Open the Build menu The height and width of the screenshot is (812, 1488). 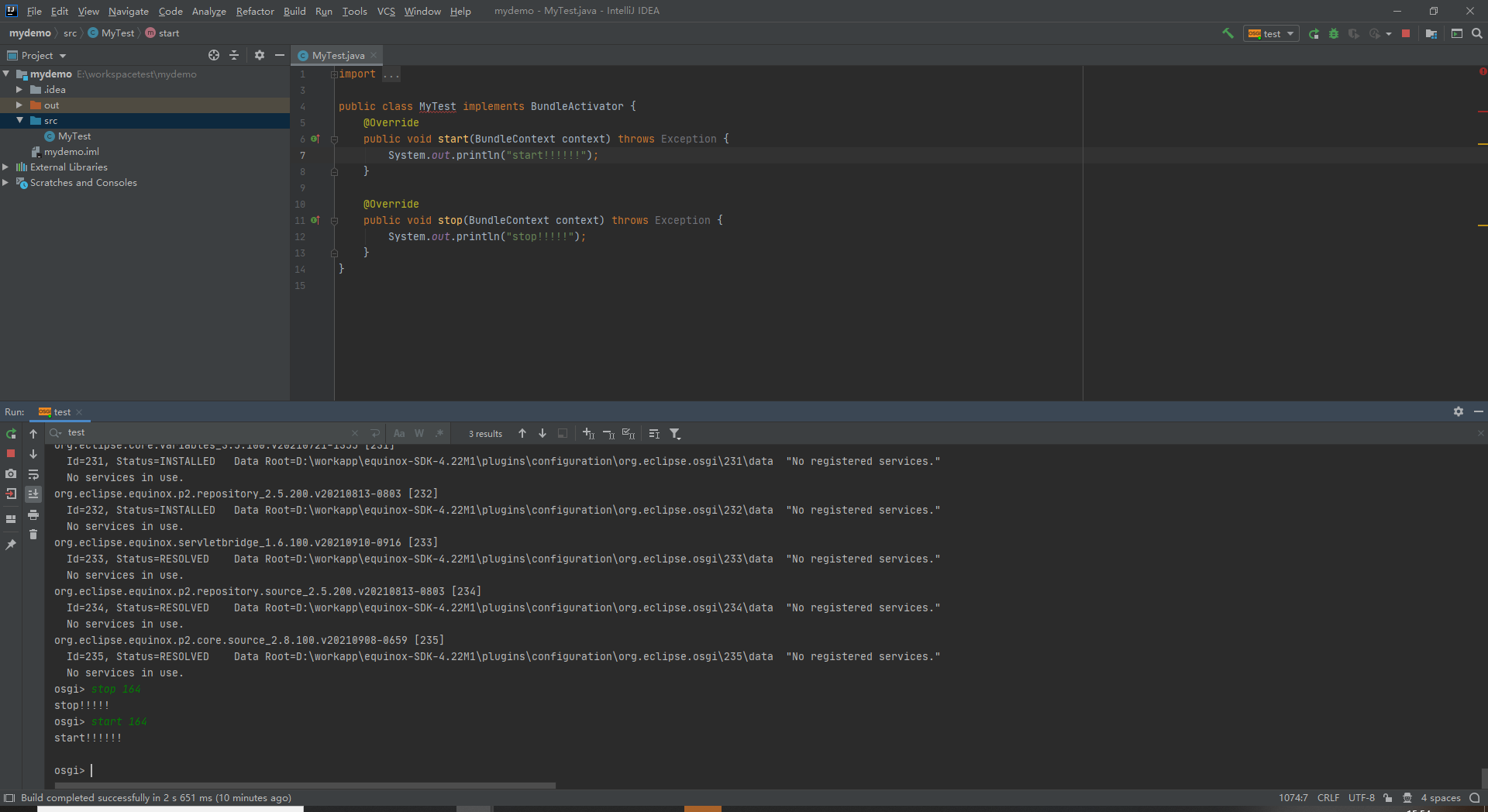point(294,11)
